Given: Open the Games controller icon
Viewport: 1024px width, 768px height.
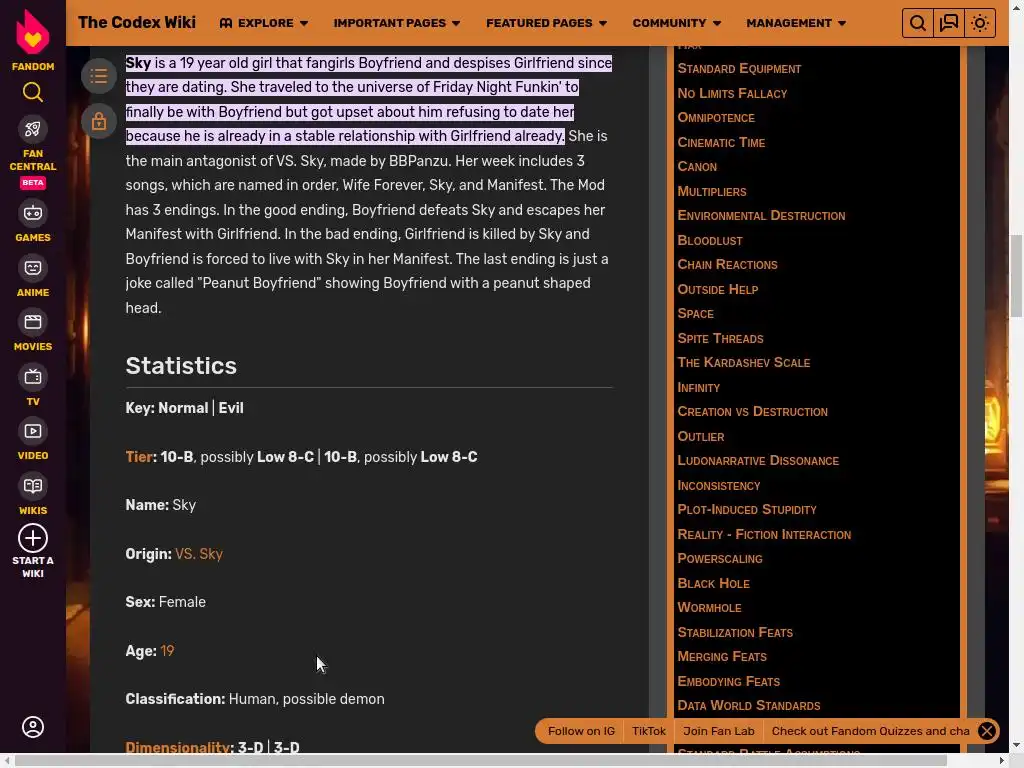Looking at the screenshot, I should (x=33, y=213).
